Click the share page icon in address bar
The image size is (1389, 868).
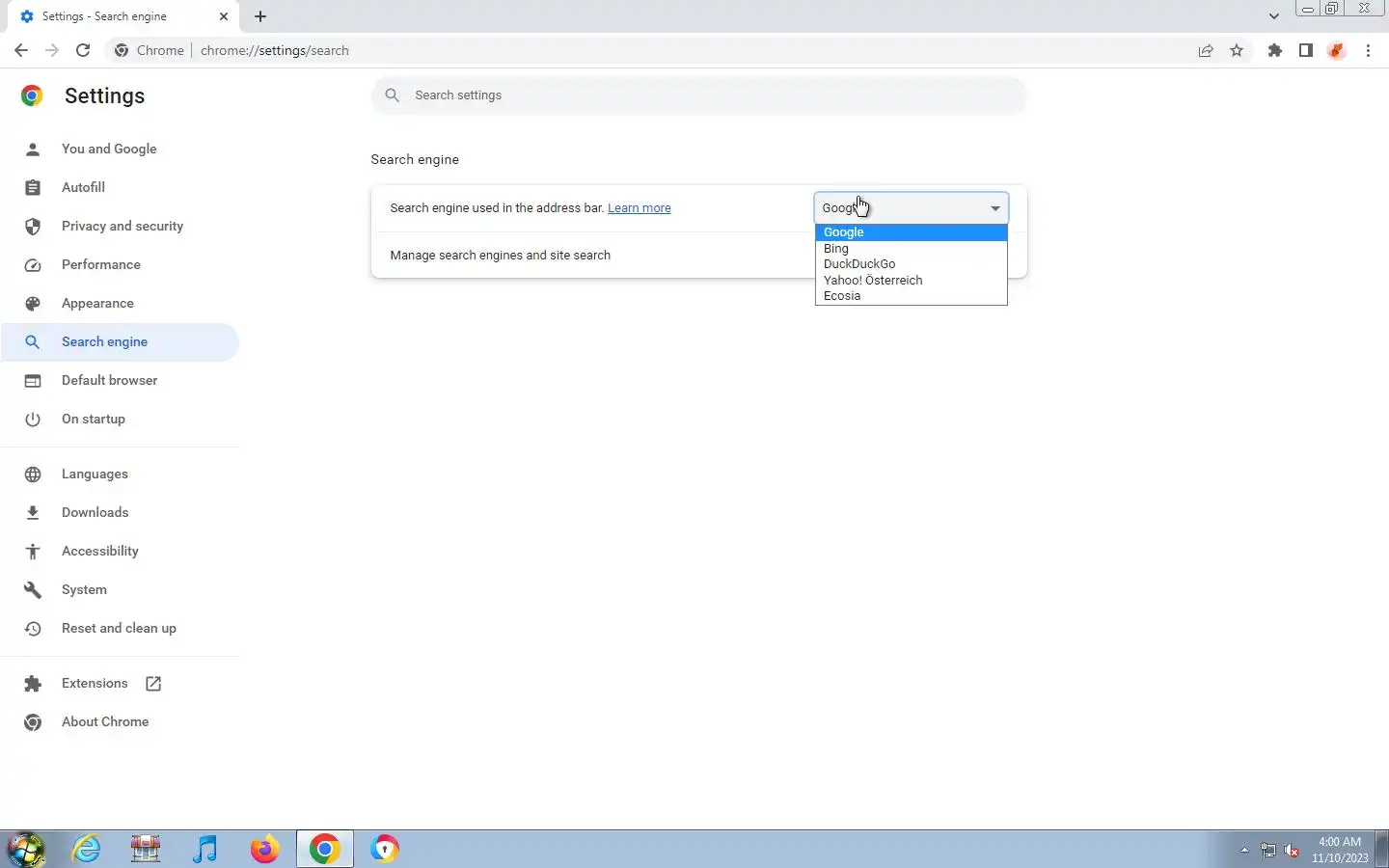pyautogui.click(x=1206, y=50)
